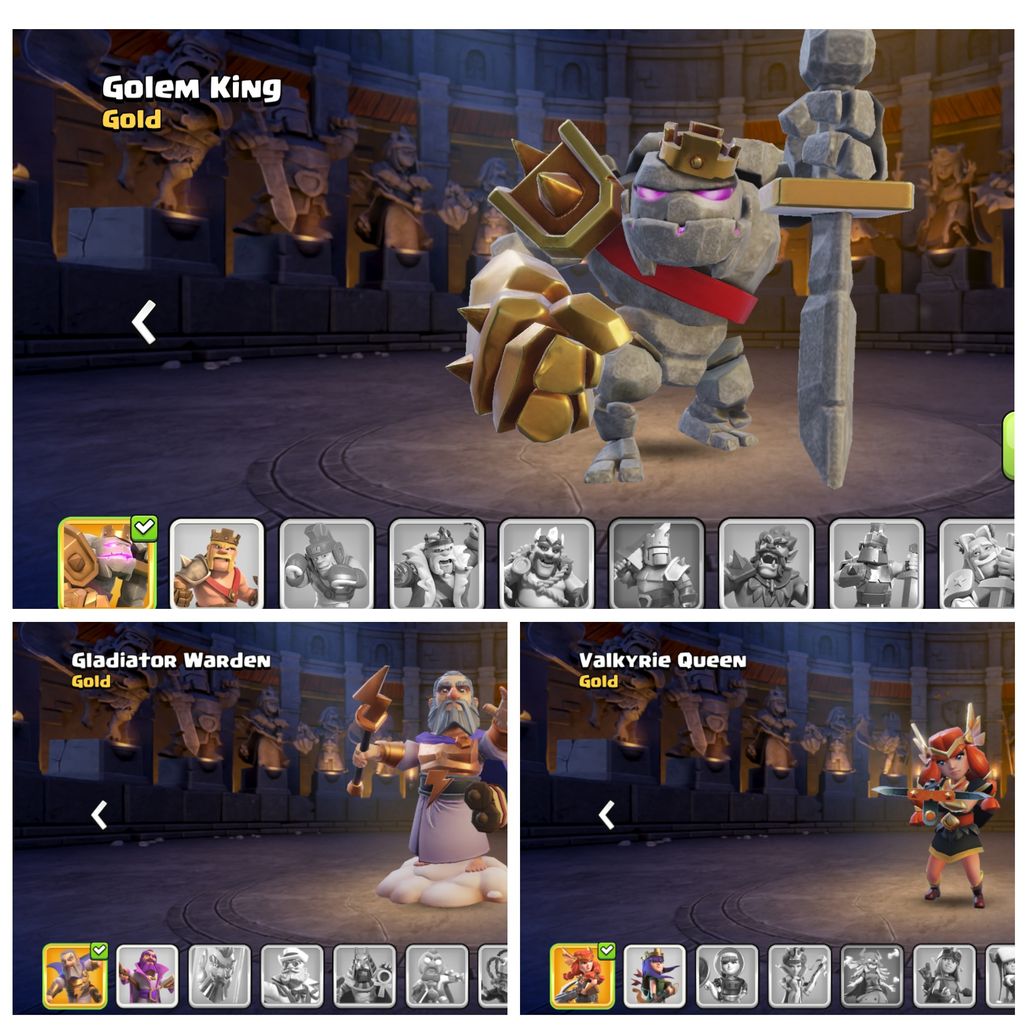Go back using arrow in Valkyrie Queen panel
The image size is (1028, 1028).
tap(606, 815)
